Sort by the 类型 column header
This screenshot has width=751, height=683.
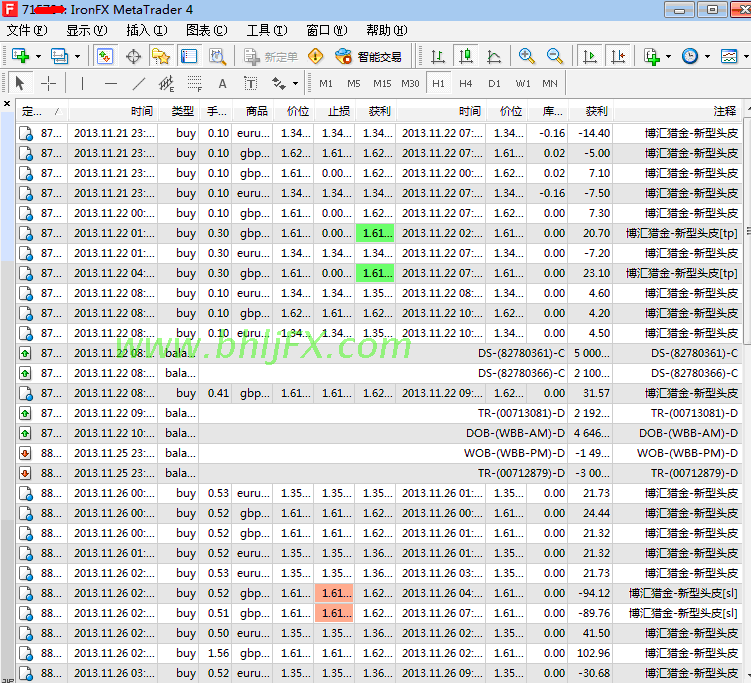178,112
